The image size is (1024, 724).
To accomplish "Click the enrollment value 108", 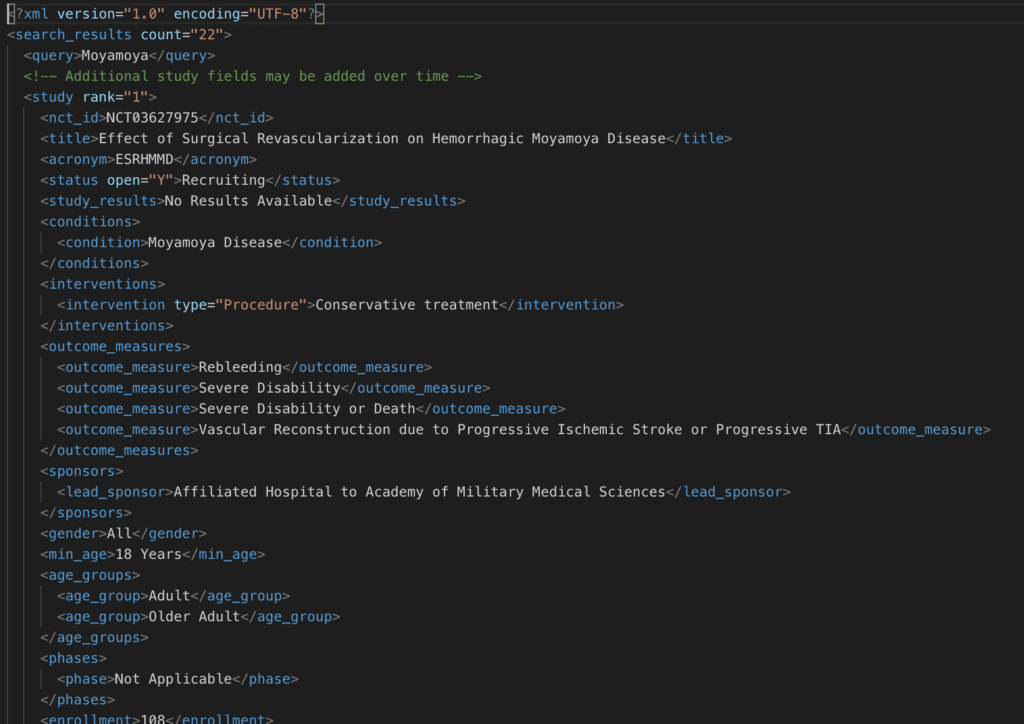I will (x=152, y=719).
